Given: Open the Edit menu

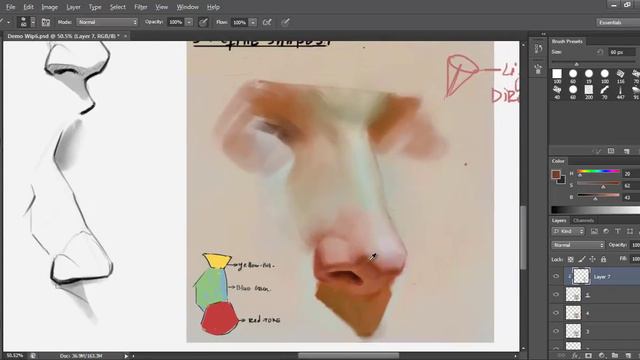Looking at the screenshot, I should 29,7.
